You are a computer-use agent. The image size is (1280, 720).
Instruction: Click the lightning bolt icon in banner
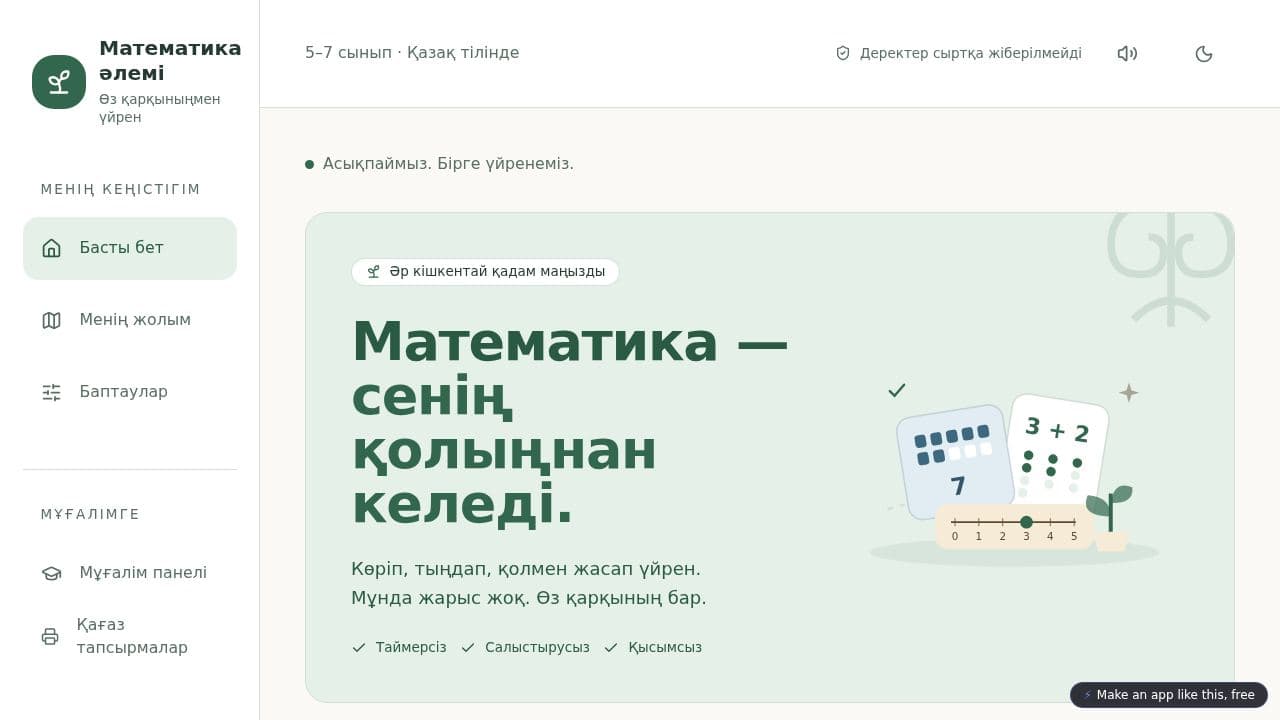(x=1087, y=695)
